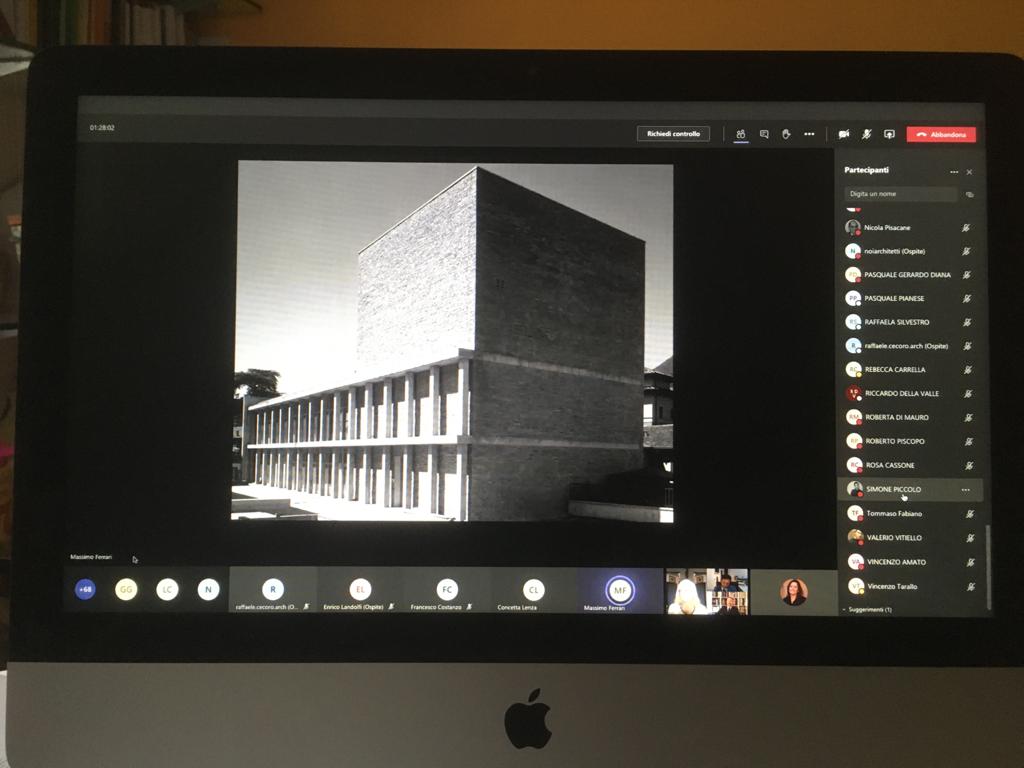This screenshot has height=768, width=1024.
Task: Click mic icon next to VALERIO VITIELLO
Action: pyautogui.click(x=970, y=538)
